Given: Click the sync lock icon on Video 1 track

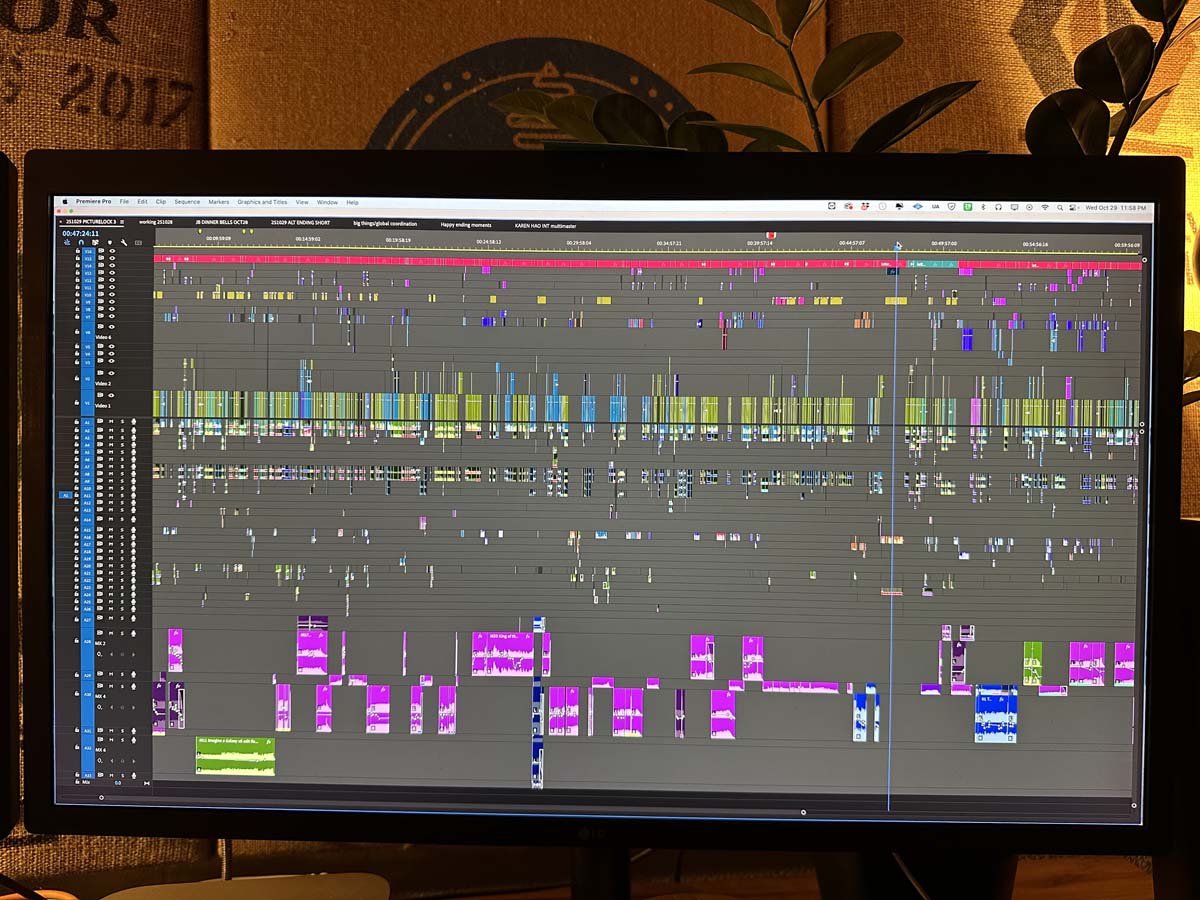Looking at the screenshot, I should tap(100, 396).
